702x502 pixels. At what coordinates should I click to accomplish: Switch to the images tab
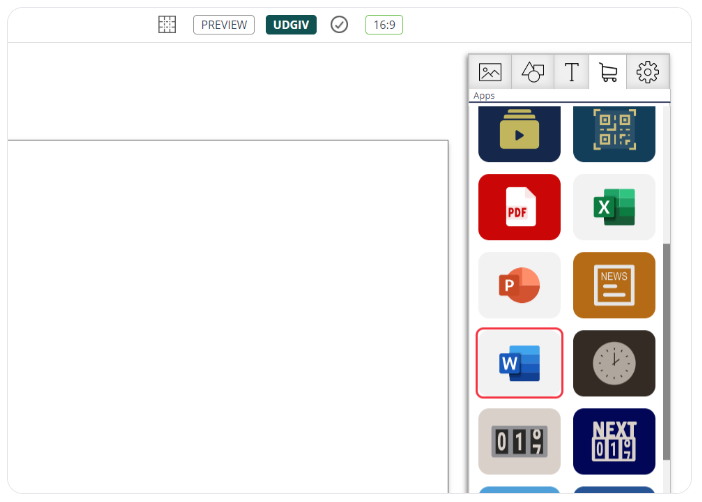(490, 72)
